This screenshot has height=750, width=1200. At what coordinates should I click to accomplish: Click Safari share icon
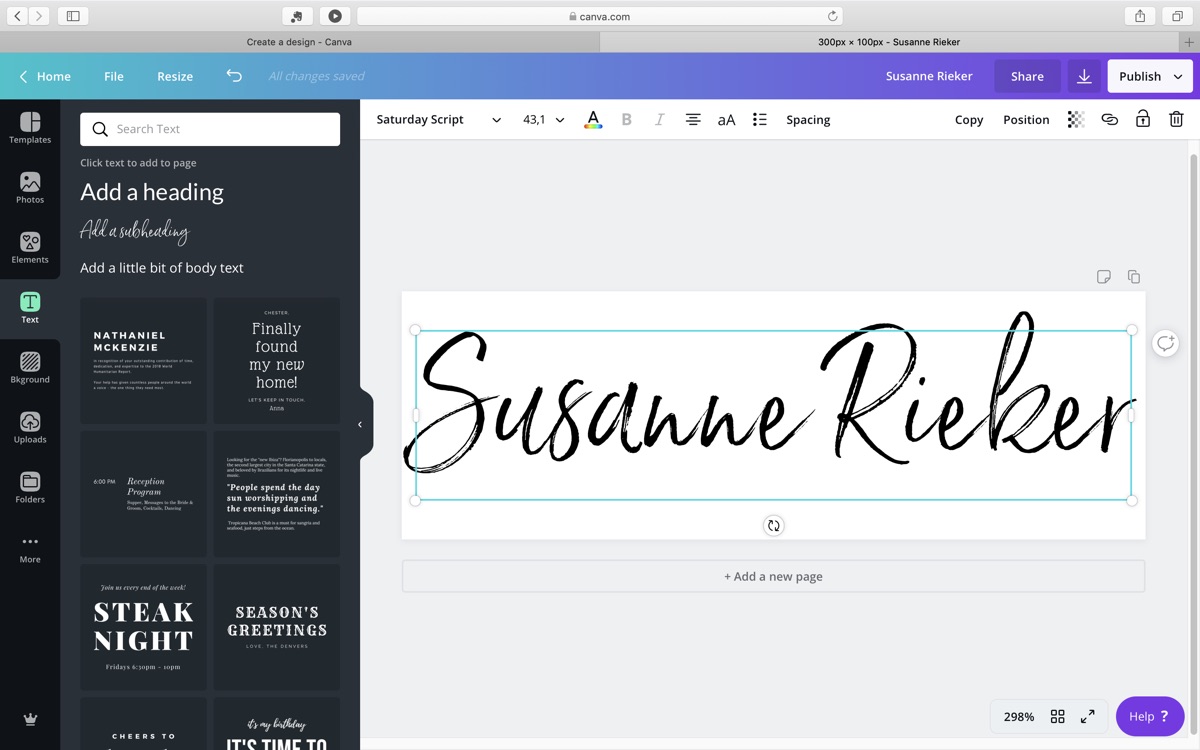[1140, 16]
